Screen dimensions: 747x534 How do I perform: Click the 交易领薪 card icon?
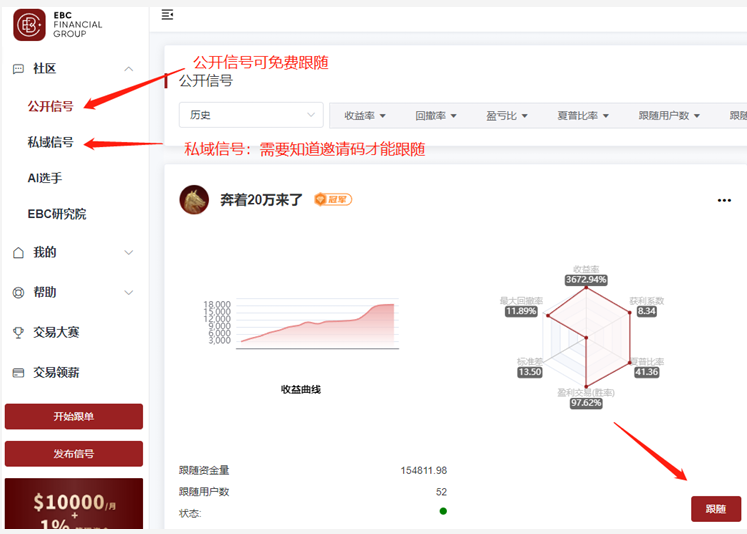pyautogui.click(x=18, y=373)
